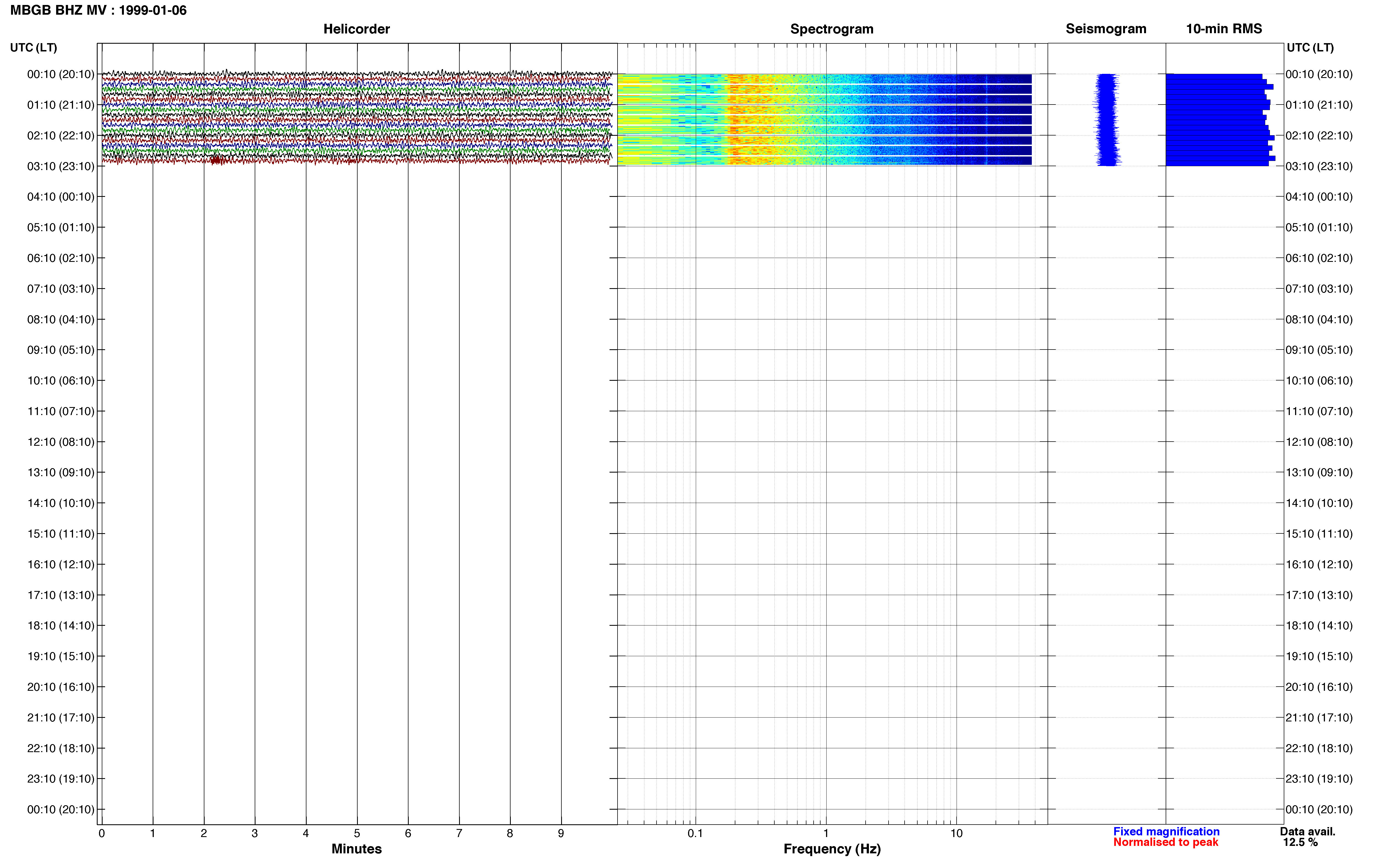The height and width of the screenshot is (868, 1388).
Task: Click left-axis time label 08:10 (04:10)
Action: click(x=61, y=319)
